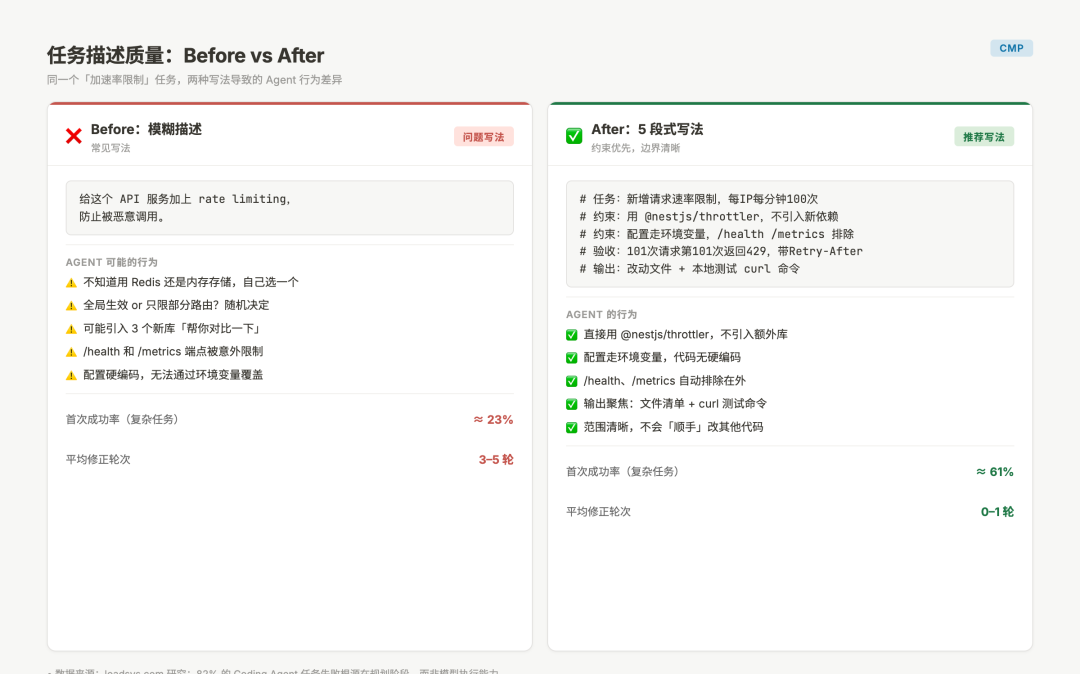Click 平均修正轮次 label in the Before card
The image size is (1080, 674).
tap(98, 459)
